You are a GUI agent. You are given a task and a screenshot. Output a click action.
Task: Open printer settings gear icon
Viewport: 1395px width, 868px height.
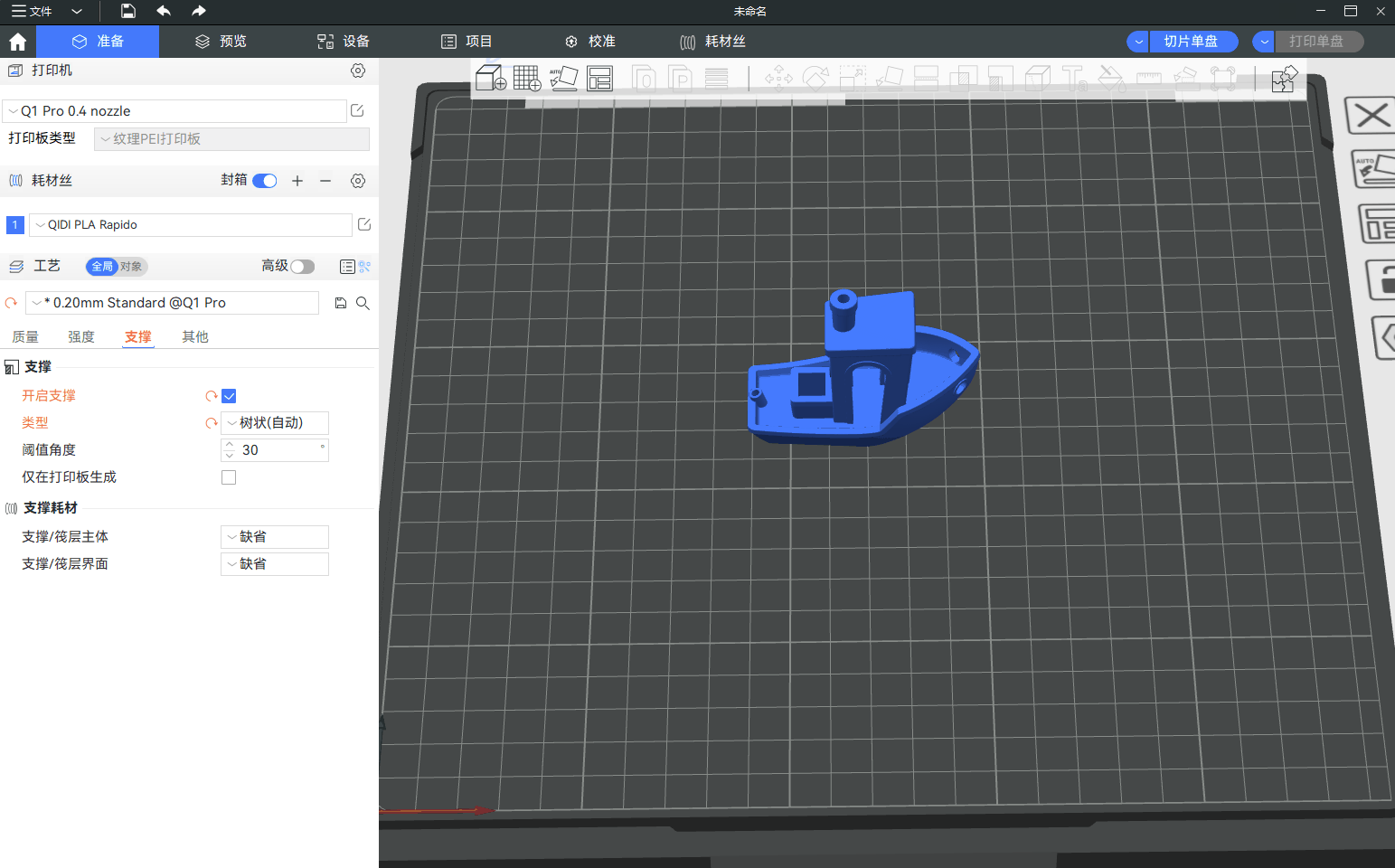358,71
